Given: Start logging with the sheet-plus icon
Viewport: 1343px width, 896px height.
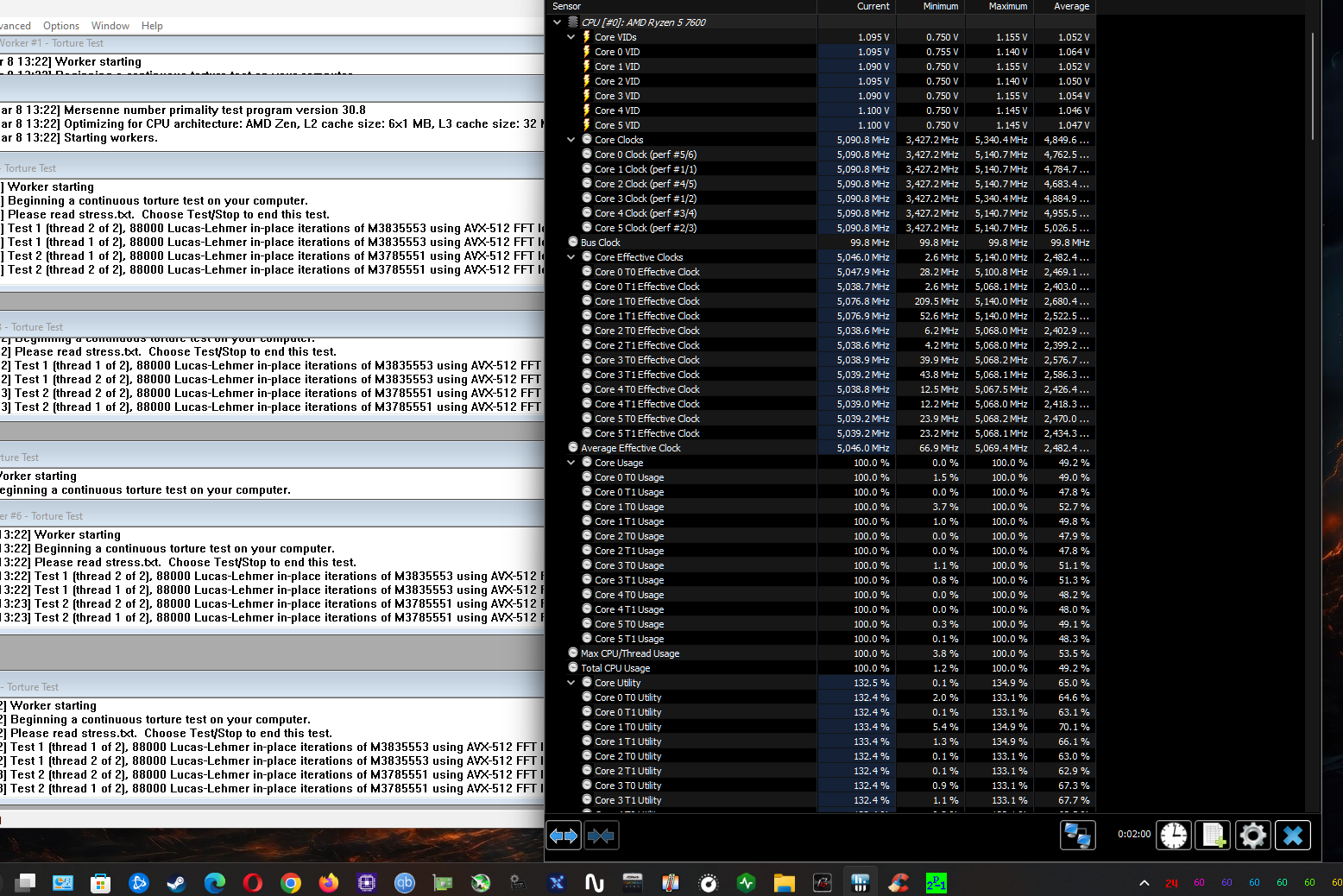Looking at the screenshot, I should pyautogui.click(x=1214, y=835).
